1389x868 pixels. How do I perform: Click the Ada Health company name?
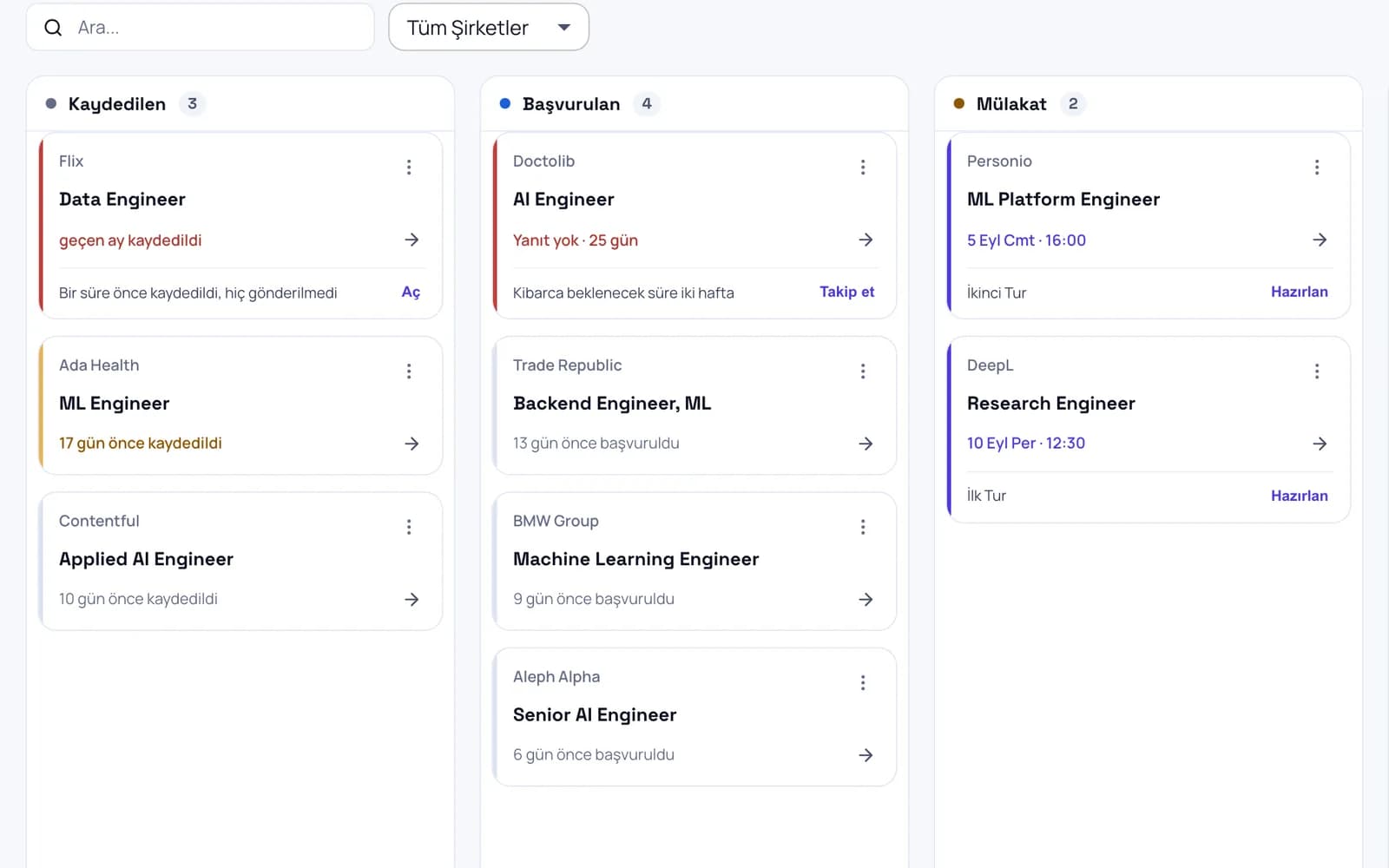[99, 365]
